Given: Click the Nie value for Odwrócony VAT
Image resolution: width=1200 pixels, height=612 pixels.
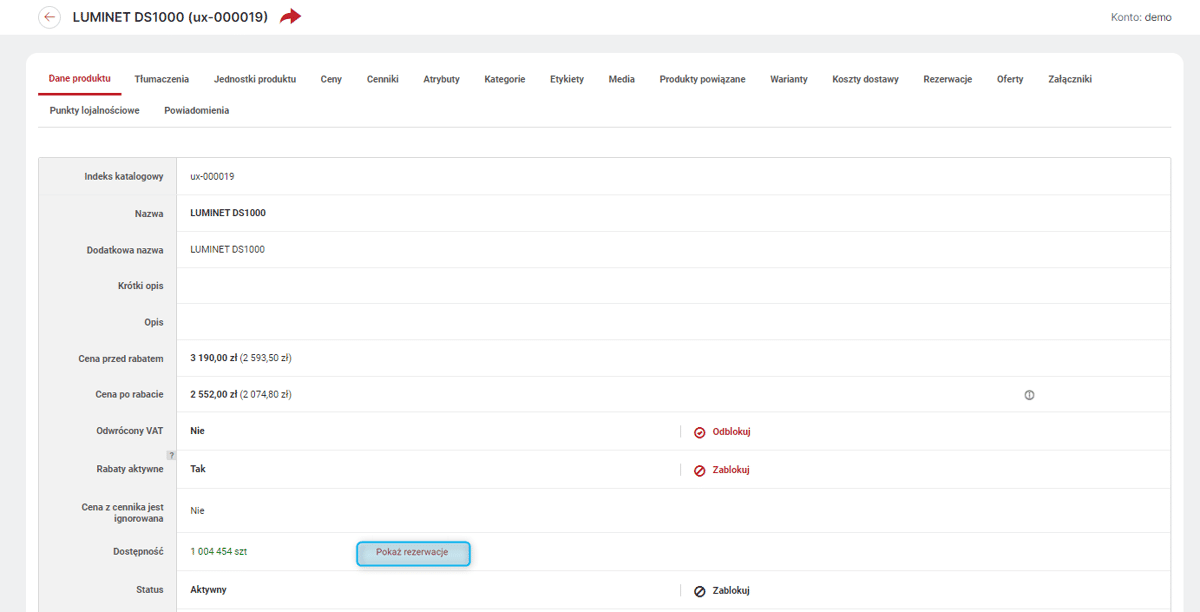Looking at the screenshot, I should tap(197, 431).
